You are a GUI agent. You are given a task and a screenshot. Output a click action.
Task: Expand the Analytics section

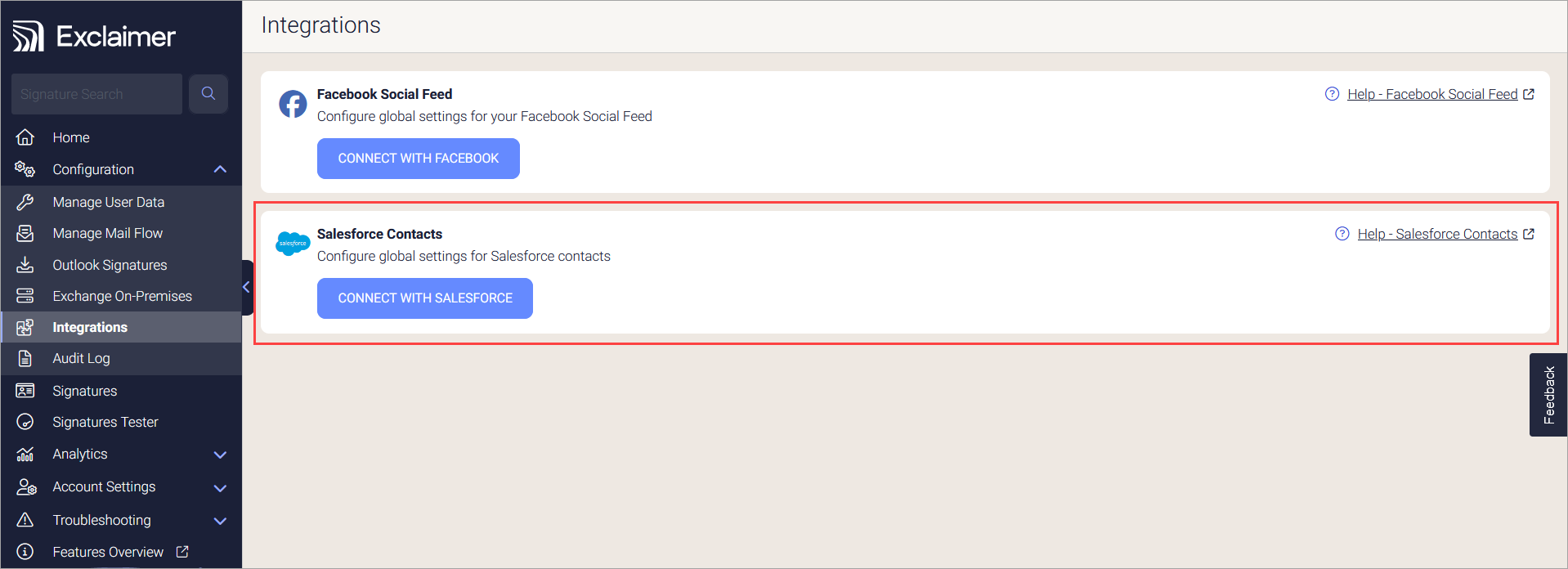(x=219, y=454)
